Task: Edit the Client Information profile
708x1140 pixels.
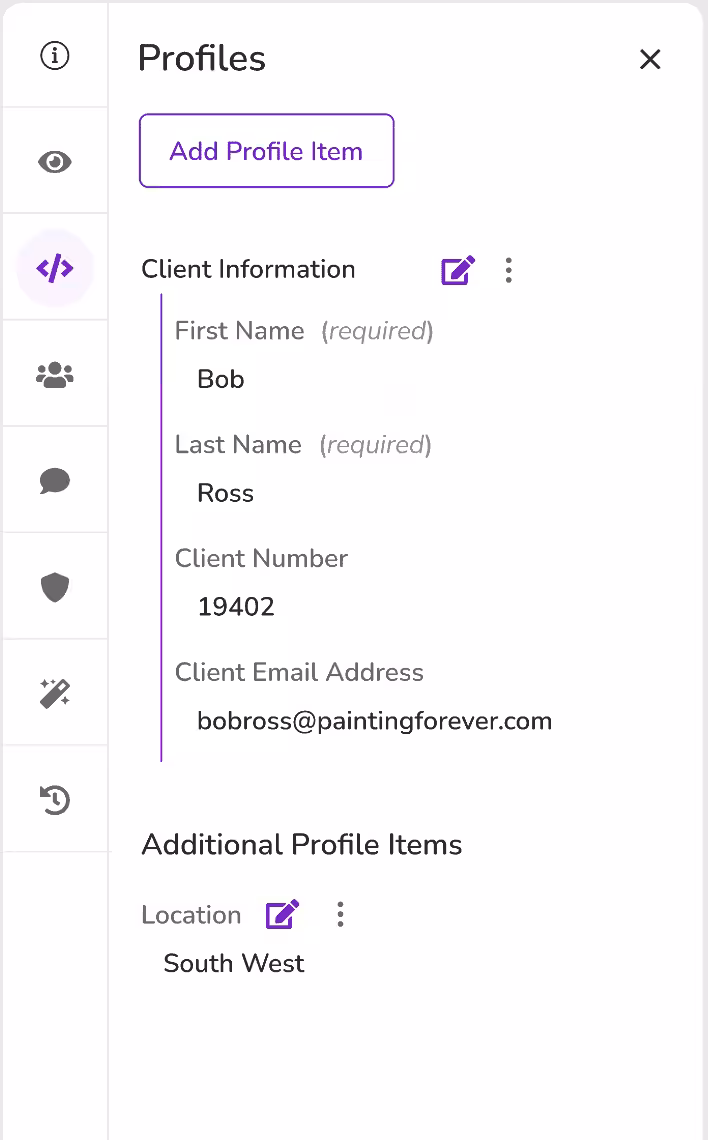Action: click(x=458, y=270)
